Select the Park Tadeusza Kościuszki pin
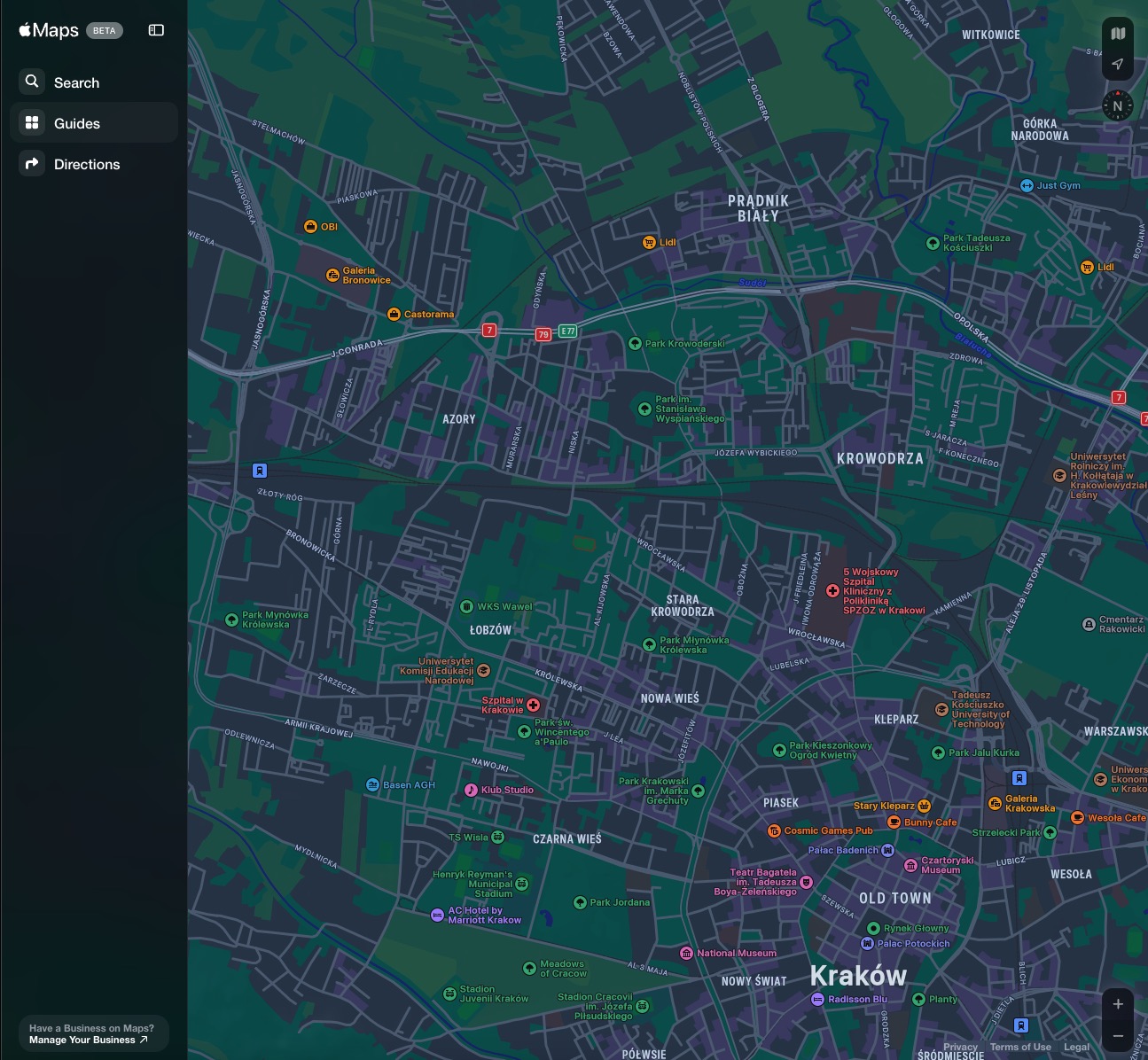The image size is (1148, 1060). pos(933,243)
